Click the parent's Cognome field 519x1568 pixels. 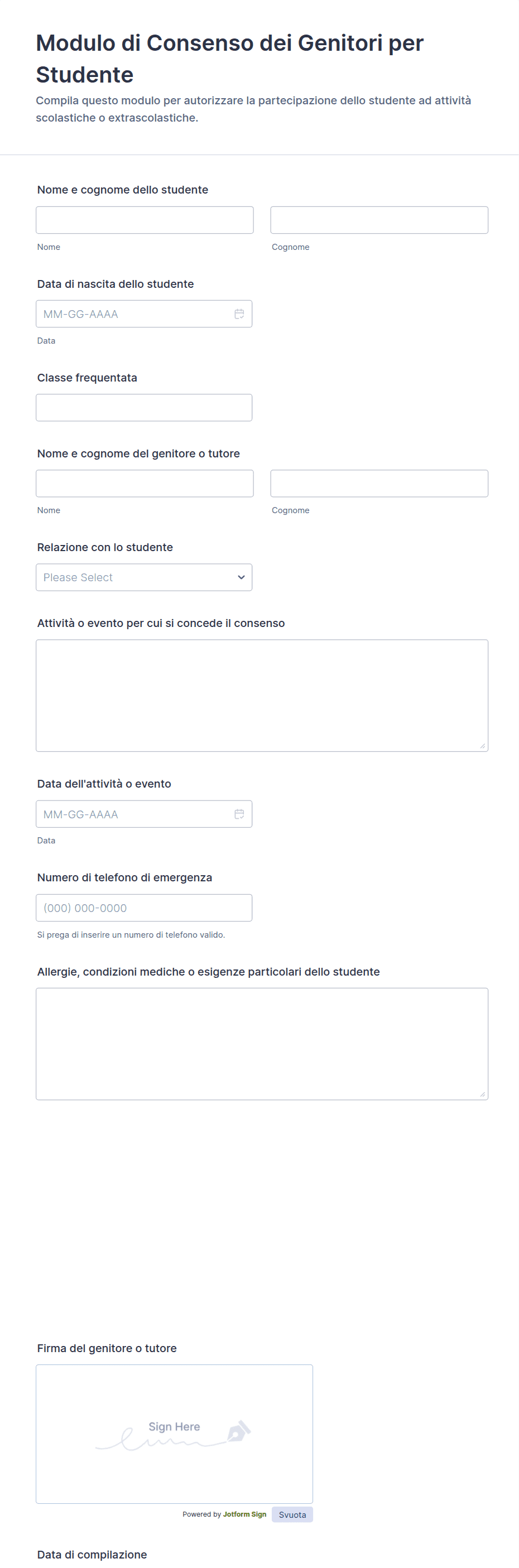tap(379, 483)
